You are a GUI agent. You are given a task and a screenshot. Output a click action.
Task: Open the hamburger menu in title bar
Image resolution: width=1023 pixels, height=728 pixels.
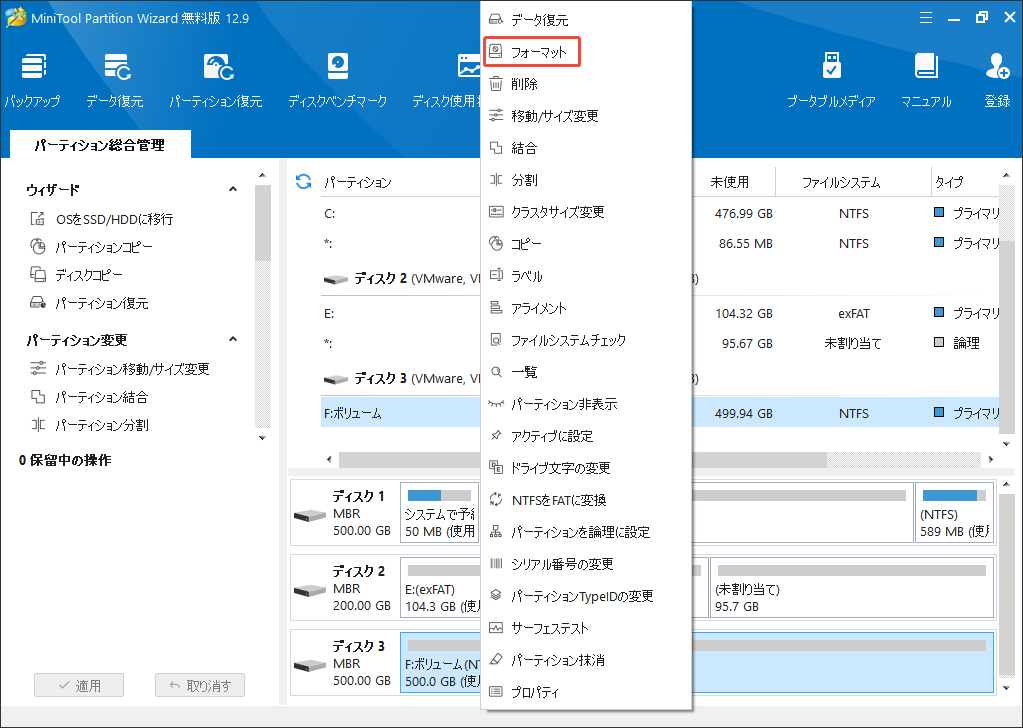click(x=926, y=18)
